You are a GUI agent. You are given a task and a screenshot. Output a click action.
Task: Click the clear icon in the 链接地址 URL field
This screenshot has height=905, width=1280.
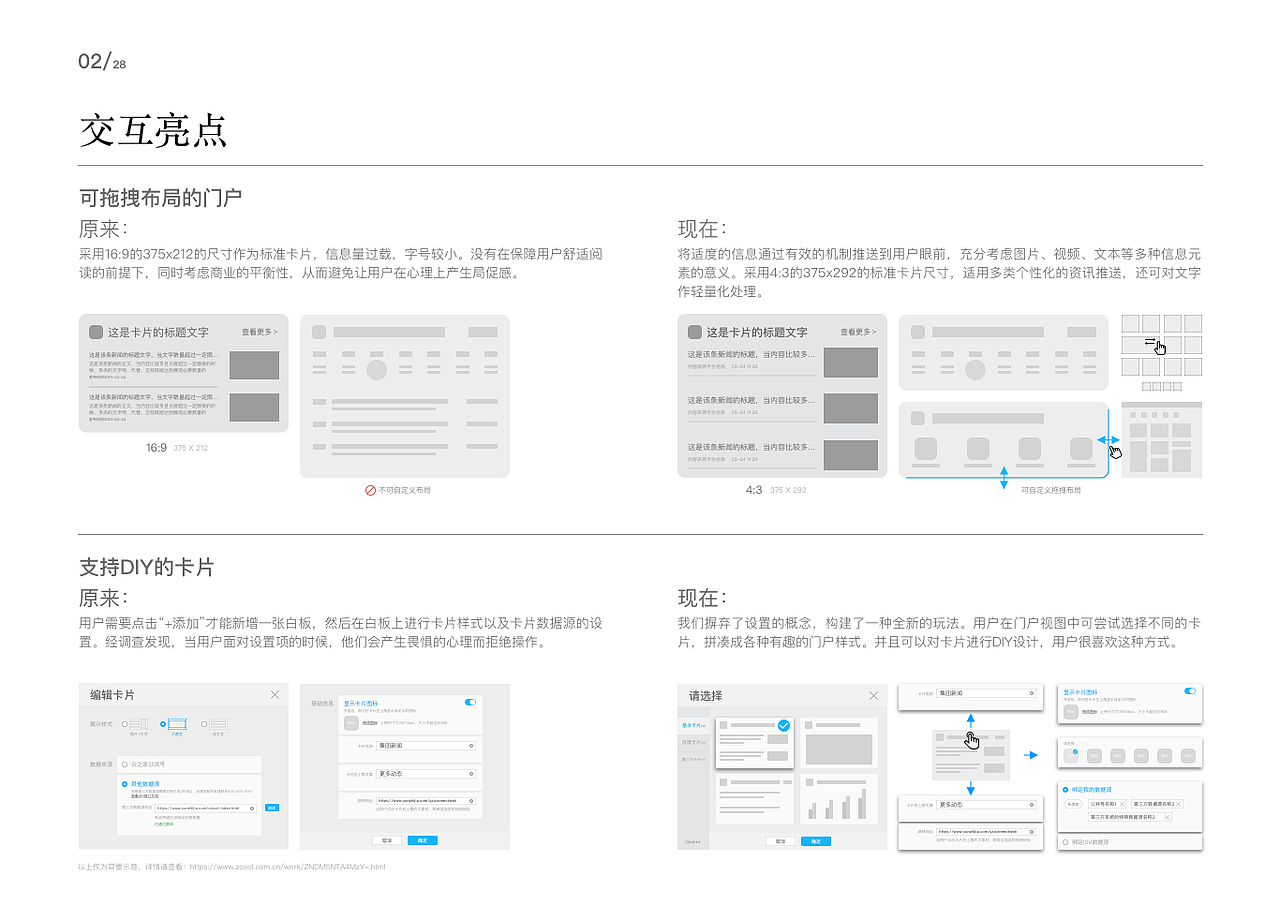coord(1031,832)
